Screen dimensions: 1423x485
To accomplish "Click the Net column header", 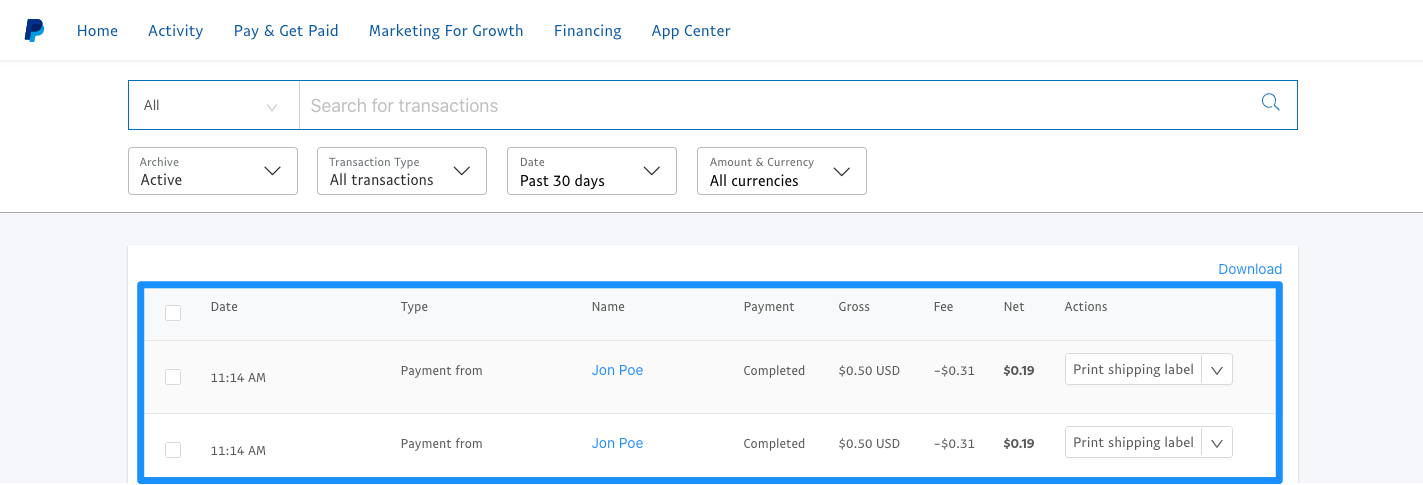I will coord(1014,307).
